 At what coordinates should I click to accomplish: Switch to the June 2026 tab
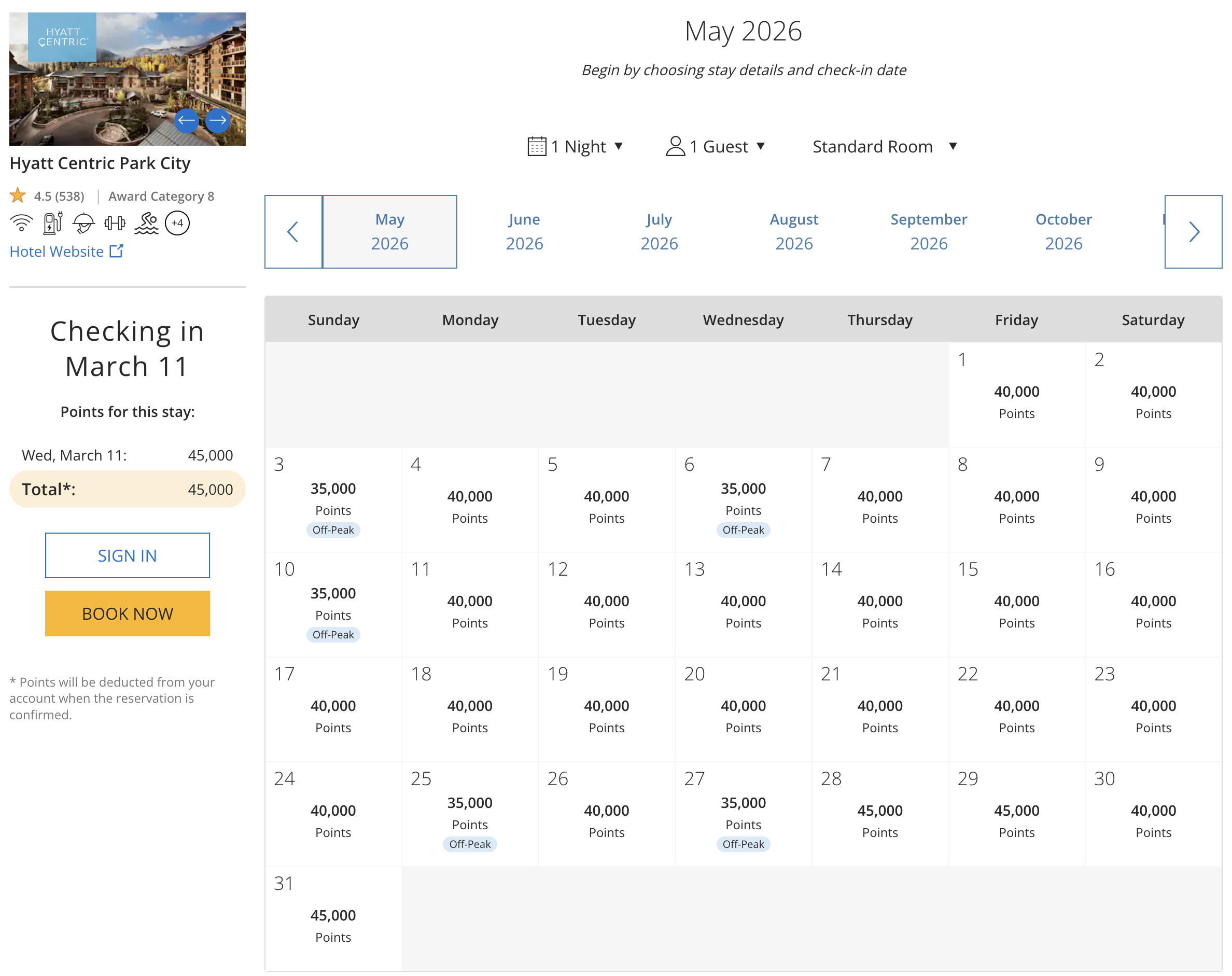point(524,231)
